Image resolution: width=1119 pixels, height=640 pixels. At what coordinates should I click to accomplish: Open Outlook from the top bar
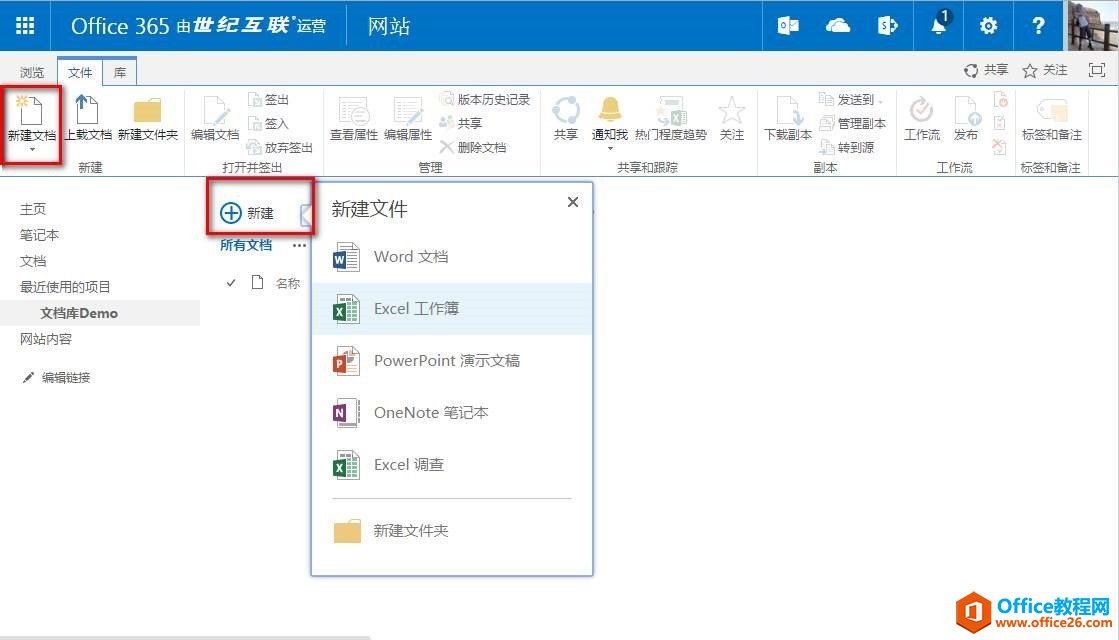pyautogui.click(x=788, y=26)
